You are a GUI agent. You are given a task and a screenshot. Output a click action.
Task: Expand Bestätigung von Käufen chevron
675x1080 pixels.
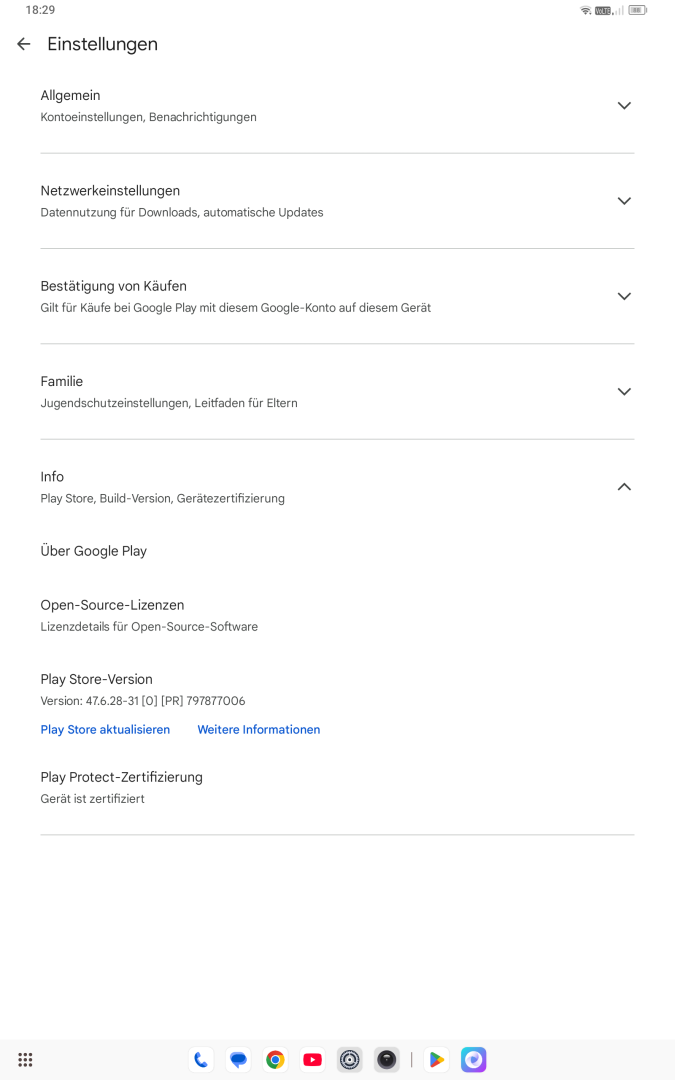click(x=624, y=296)
